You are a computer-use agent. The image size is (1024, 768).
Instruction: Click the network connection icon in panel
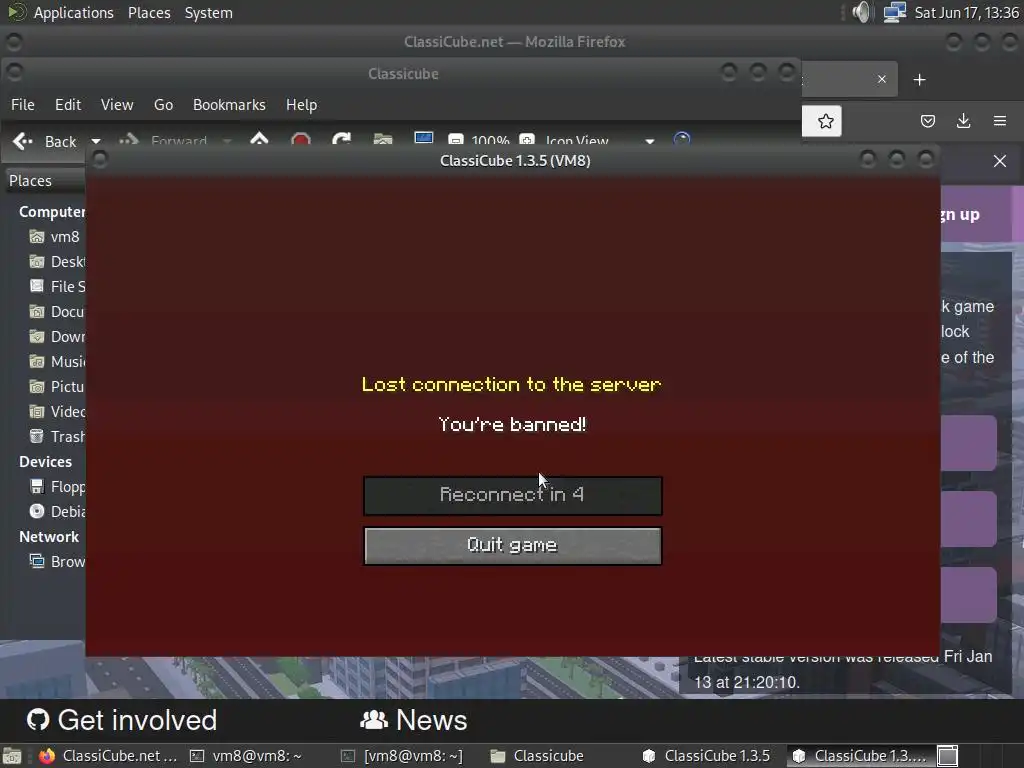pos(894,12)
